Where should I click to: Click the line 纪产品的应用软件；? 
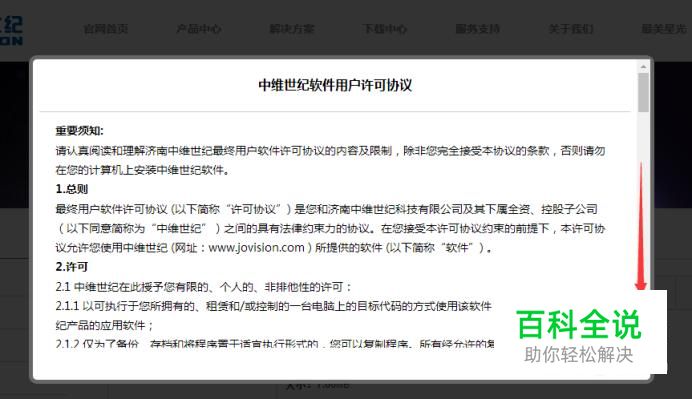[105, 325]
